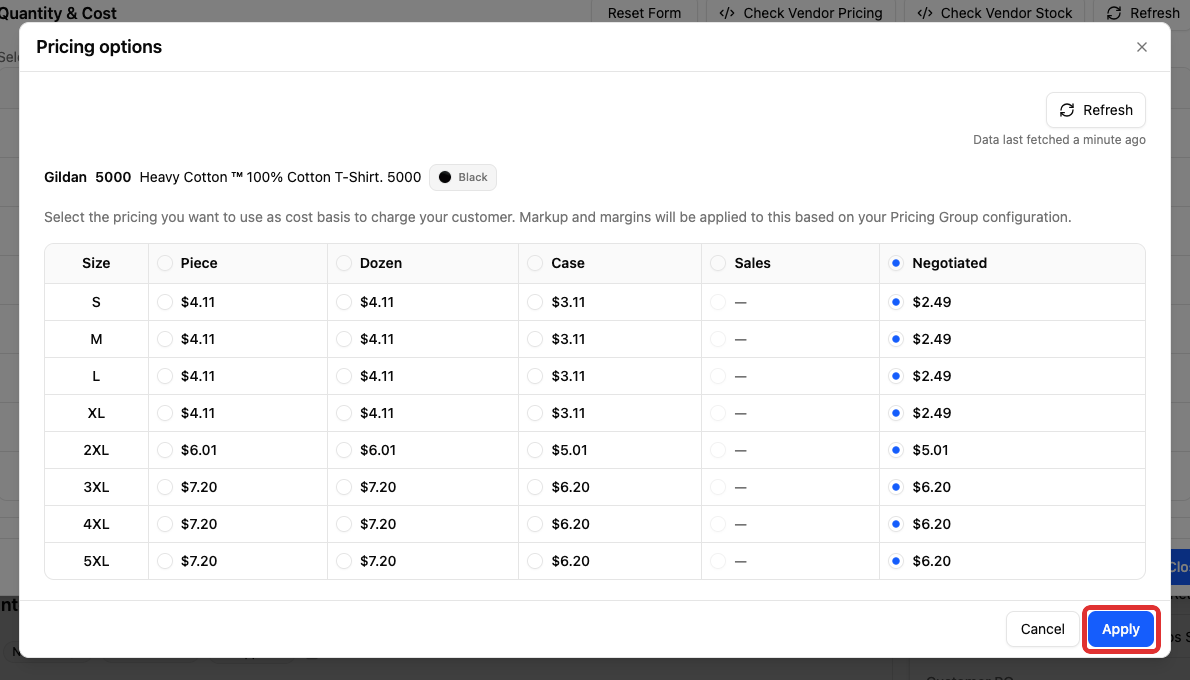Choose Negotiated $2.49 for size M
This screenshot has height=680, width=1190.
click(896, 339)
